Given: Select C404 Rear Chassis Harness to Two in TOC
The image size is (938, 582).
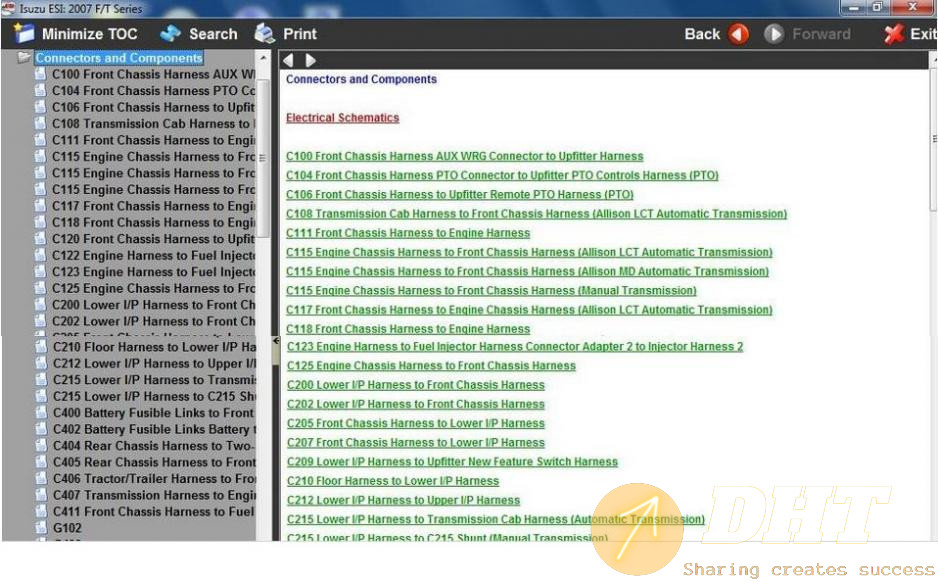Looking at the screenshot, I should pos(154,446).
